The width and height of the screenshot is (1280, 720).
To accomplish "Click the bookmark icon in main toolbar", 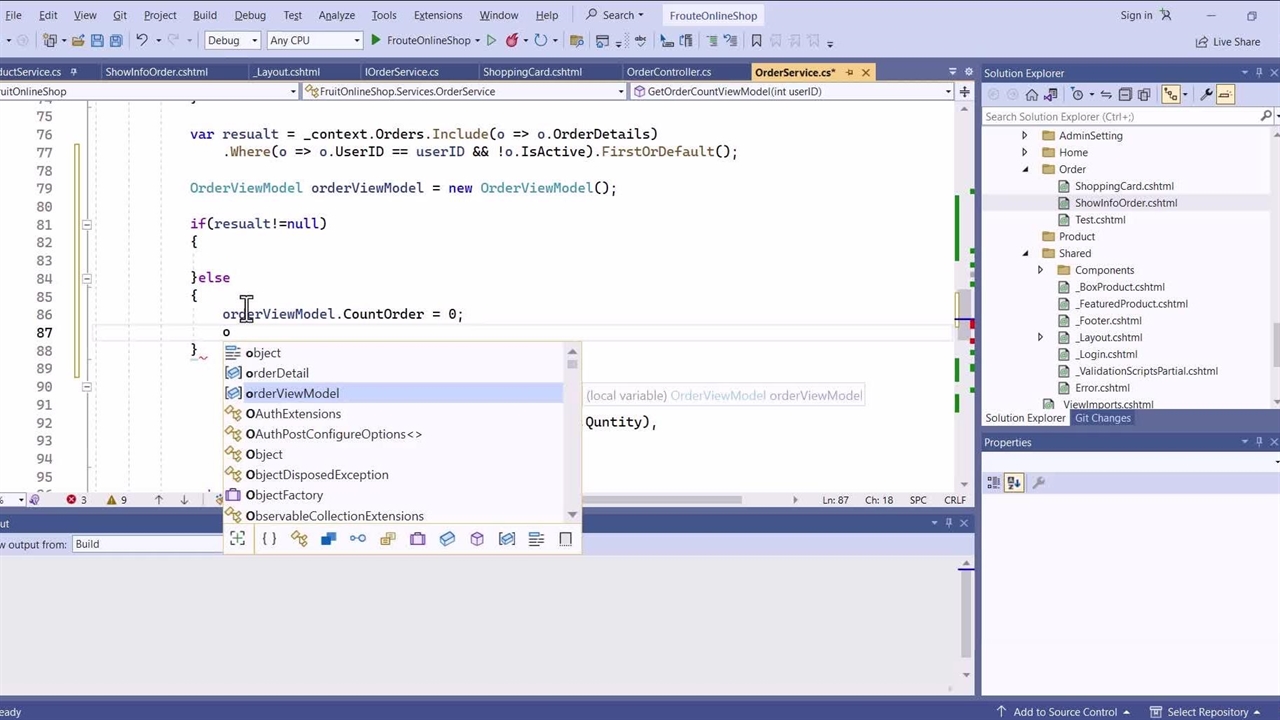I will pyautogui.click(x=756, y=41).
